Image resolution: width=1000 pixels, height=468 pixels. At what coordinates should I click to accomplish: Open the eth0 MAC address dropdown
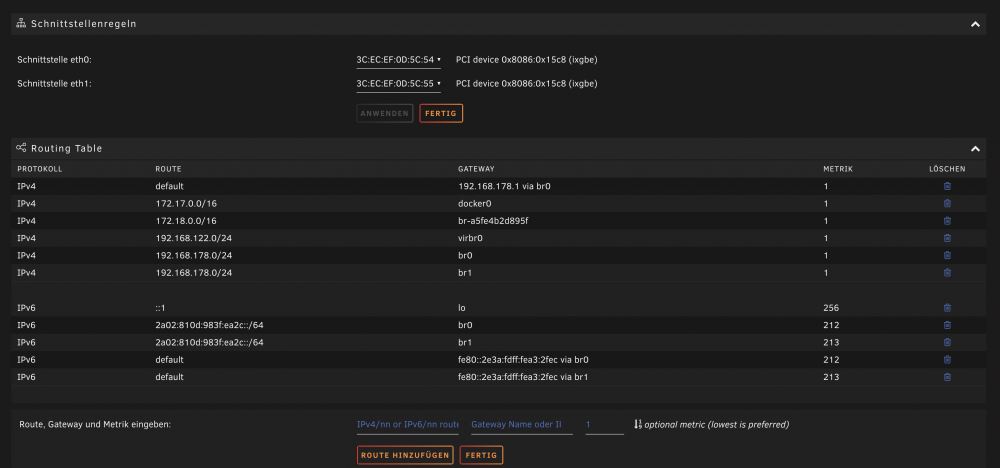399,60
